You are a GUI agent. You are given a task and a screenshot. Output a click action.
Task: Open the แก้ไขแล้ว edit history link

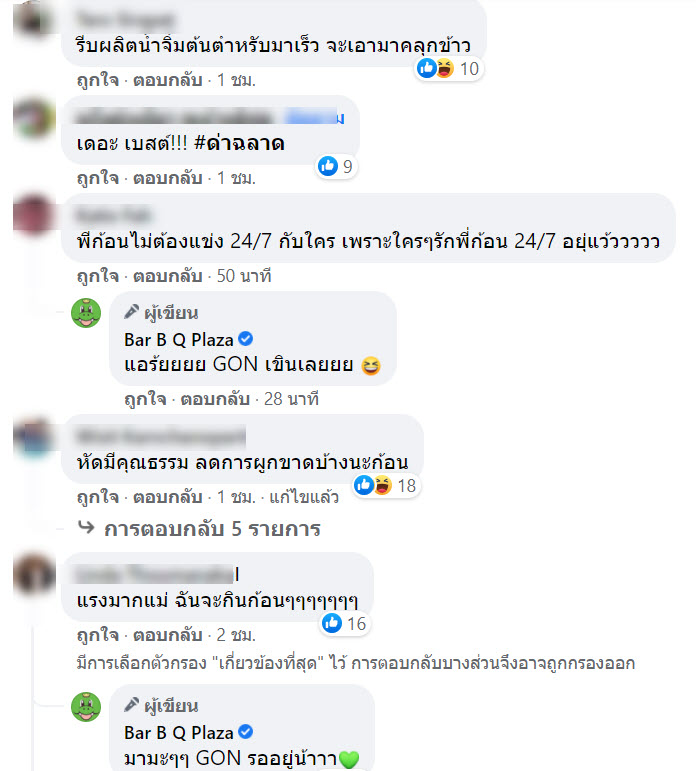304,497
